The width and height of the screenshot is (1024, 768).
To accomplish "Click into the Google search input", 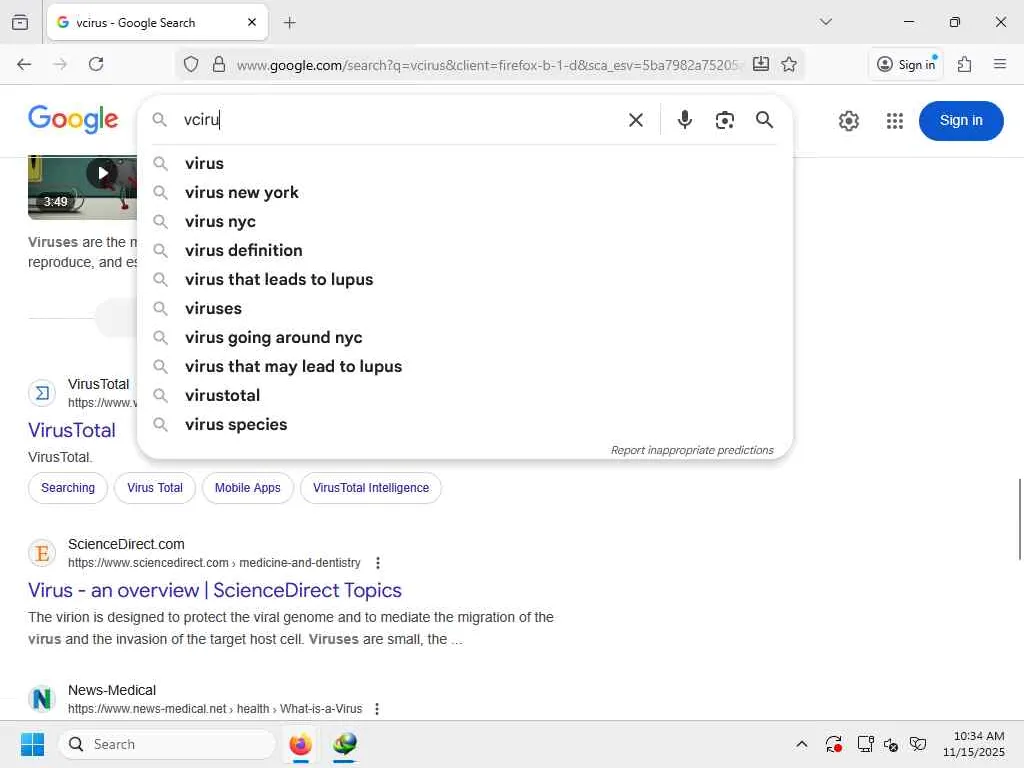I will click(398, 120).
